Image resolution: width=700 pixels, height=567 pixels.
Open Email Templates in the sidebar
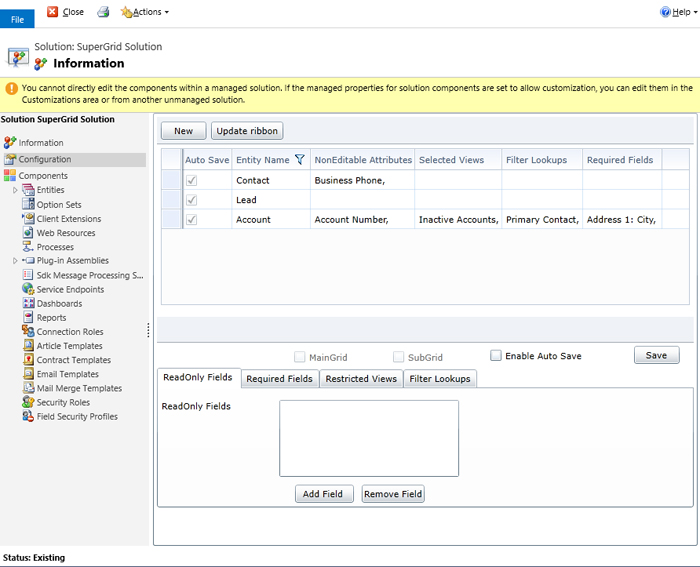click(68, 374)
